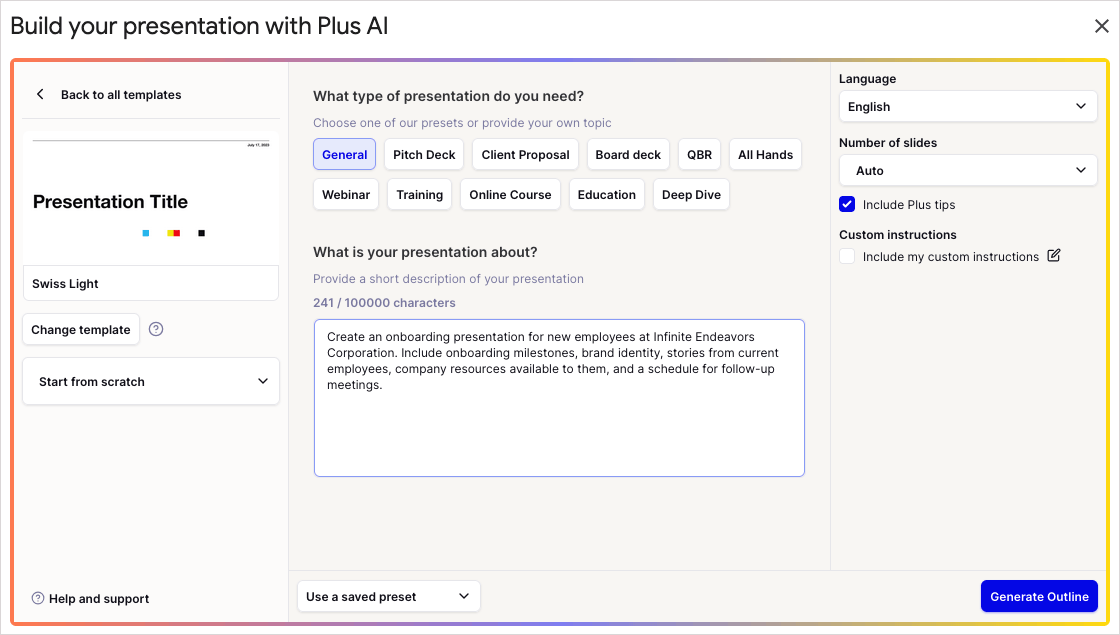Close the Plus AI dialog
1120x635 pixels.
(1101, 26)
